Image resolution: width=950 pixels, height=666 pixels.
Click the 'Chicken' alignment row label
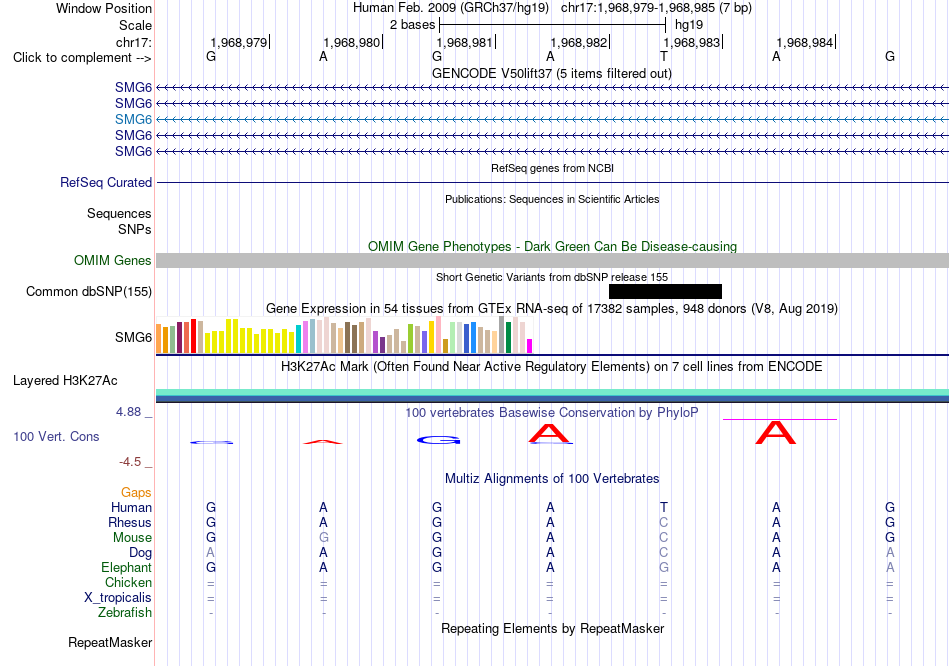pyautogui.click(x=128, y=582)
